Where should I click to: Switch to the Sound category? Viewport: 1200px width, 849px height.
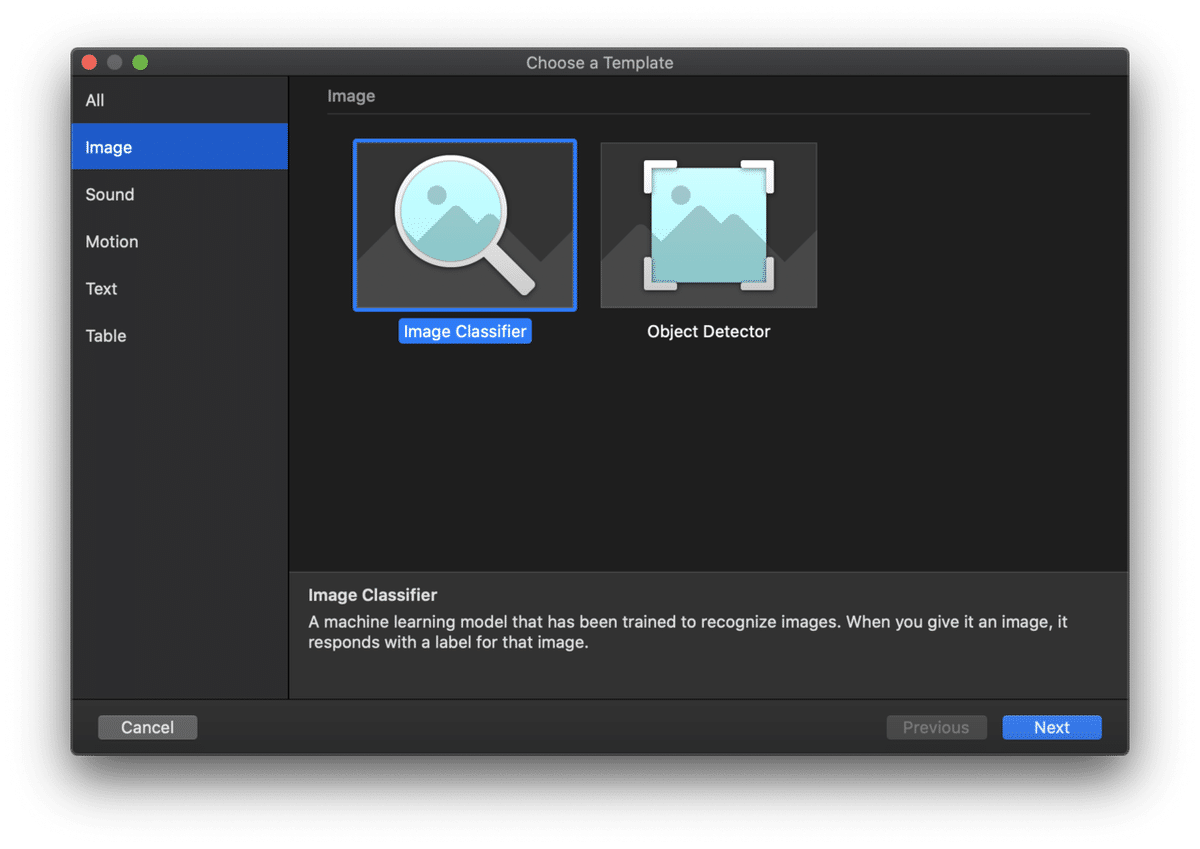click(x=180, y=194)
